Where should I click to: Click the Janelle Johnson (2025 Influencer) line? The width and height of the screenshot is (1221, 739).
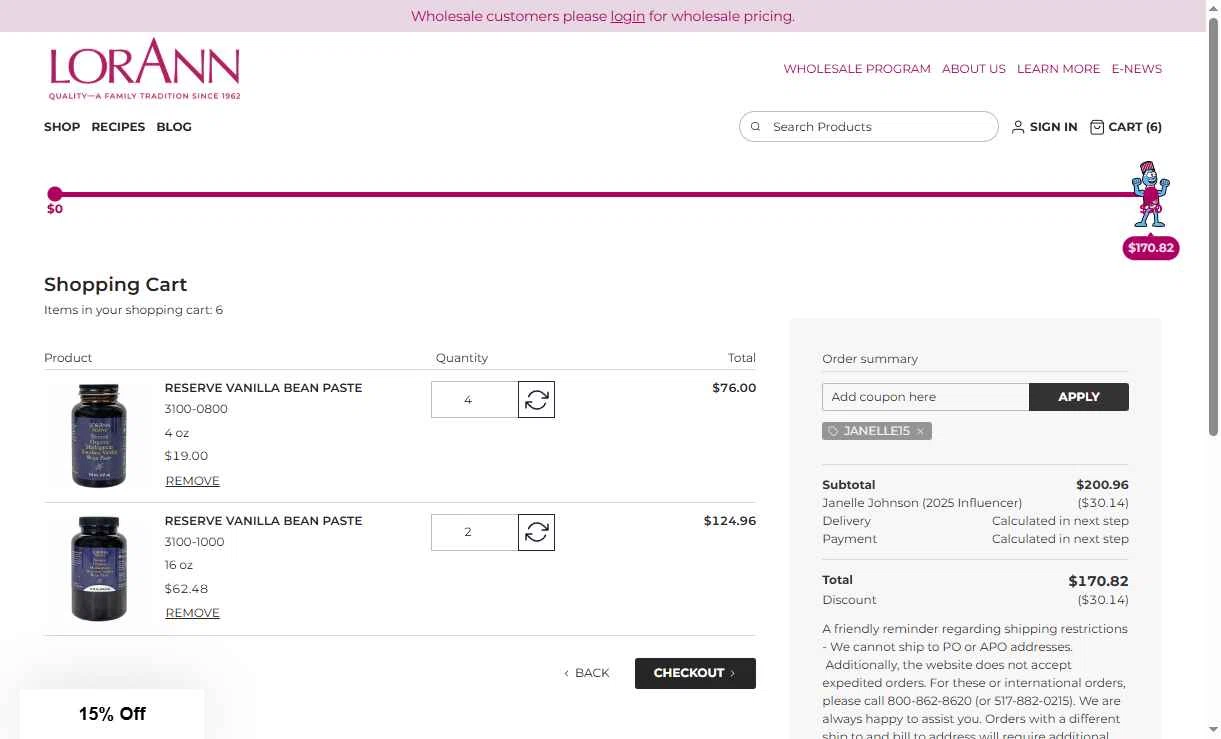click(x=922, y=503)
